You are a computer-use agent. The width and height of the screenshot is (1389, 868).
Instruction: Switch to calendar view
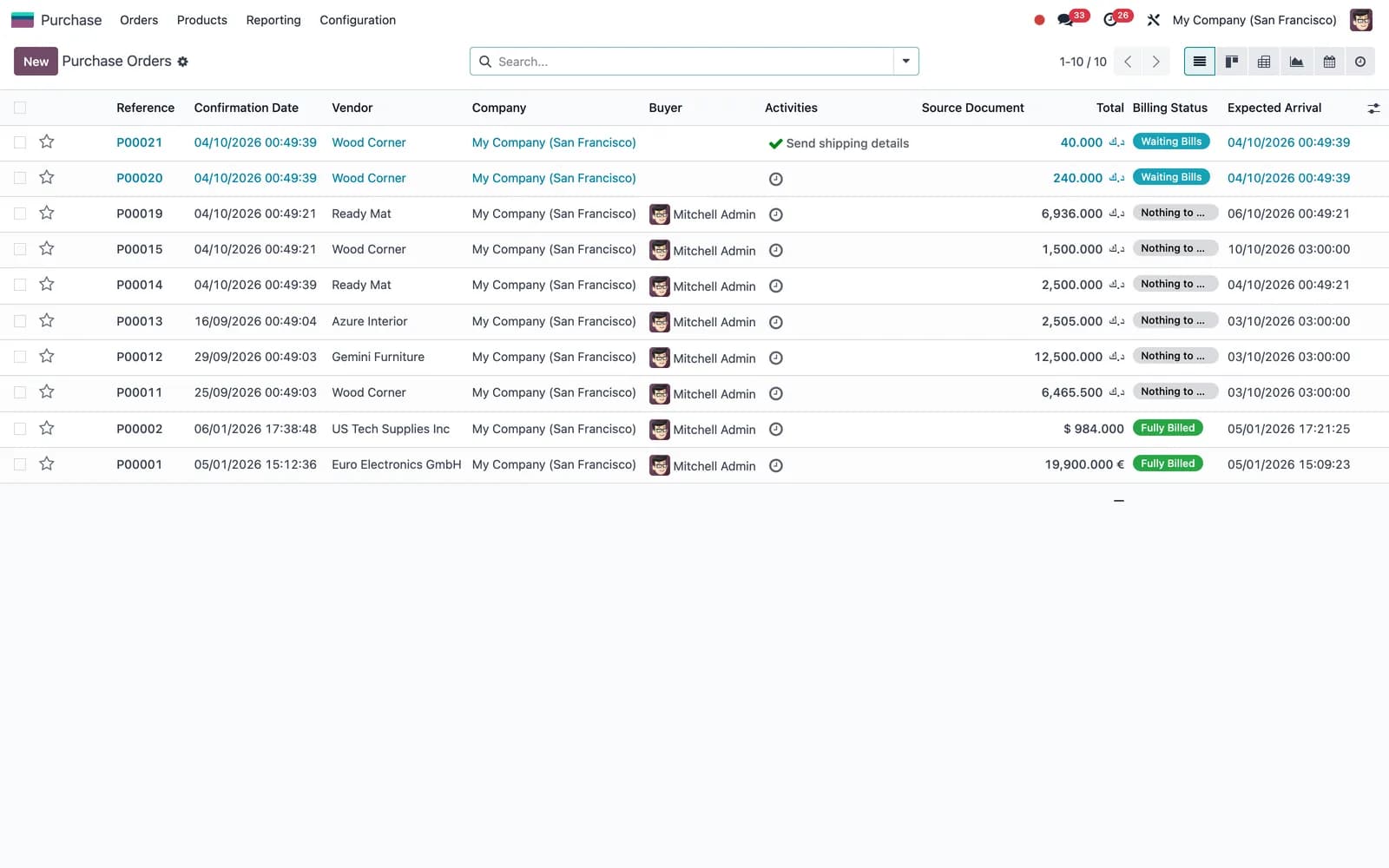(1329, 62)
